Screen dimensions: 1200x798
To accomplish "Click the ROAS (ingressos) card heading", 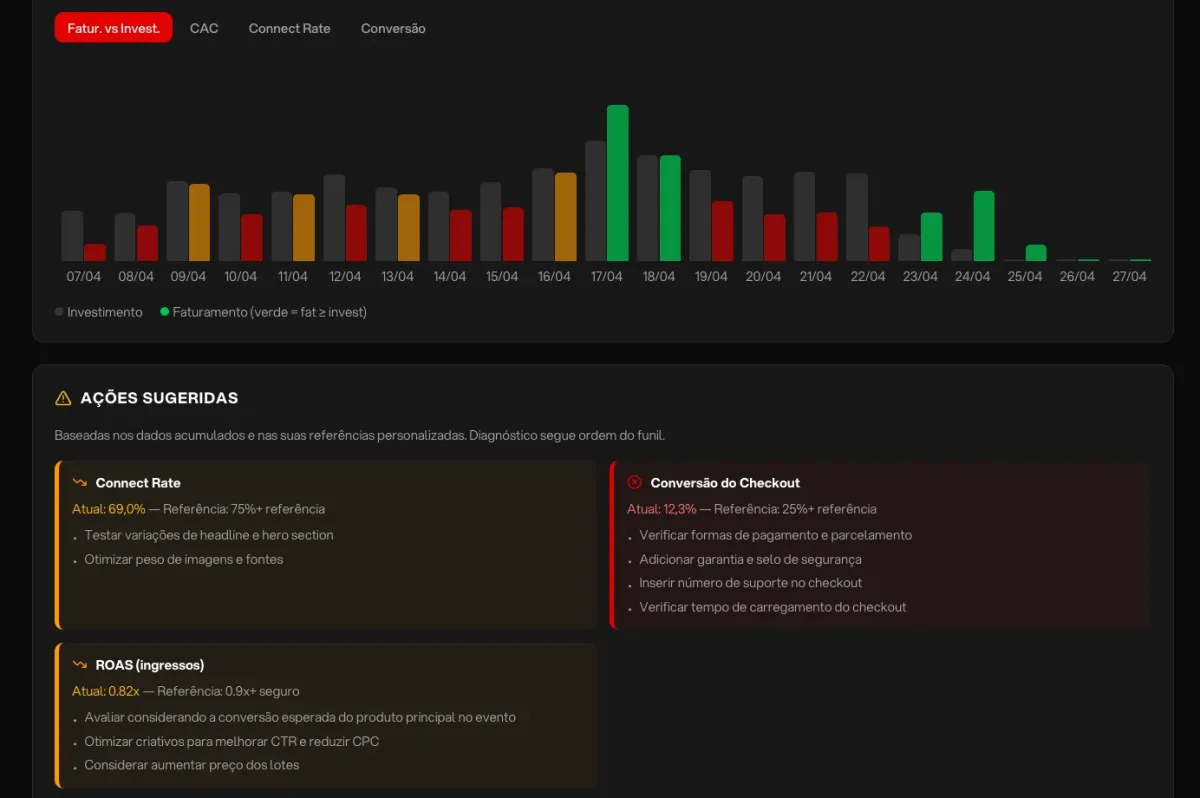I will tap(150, 665).
